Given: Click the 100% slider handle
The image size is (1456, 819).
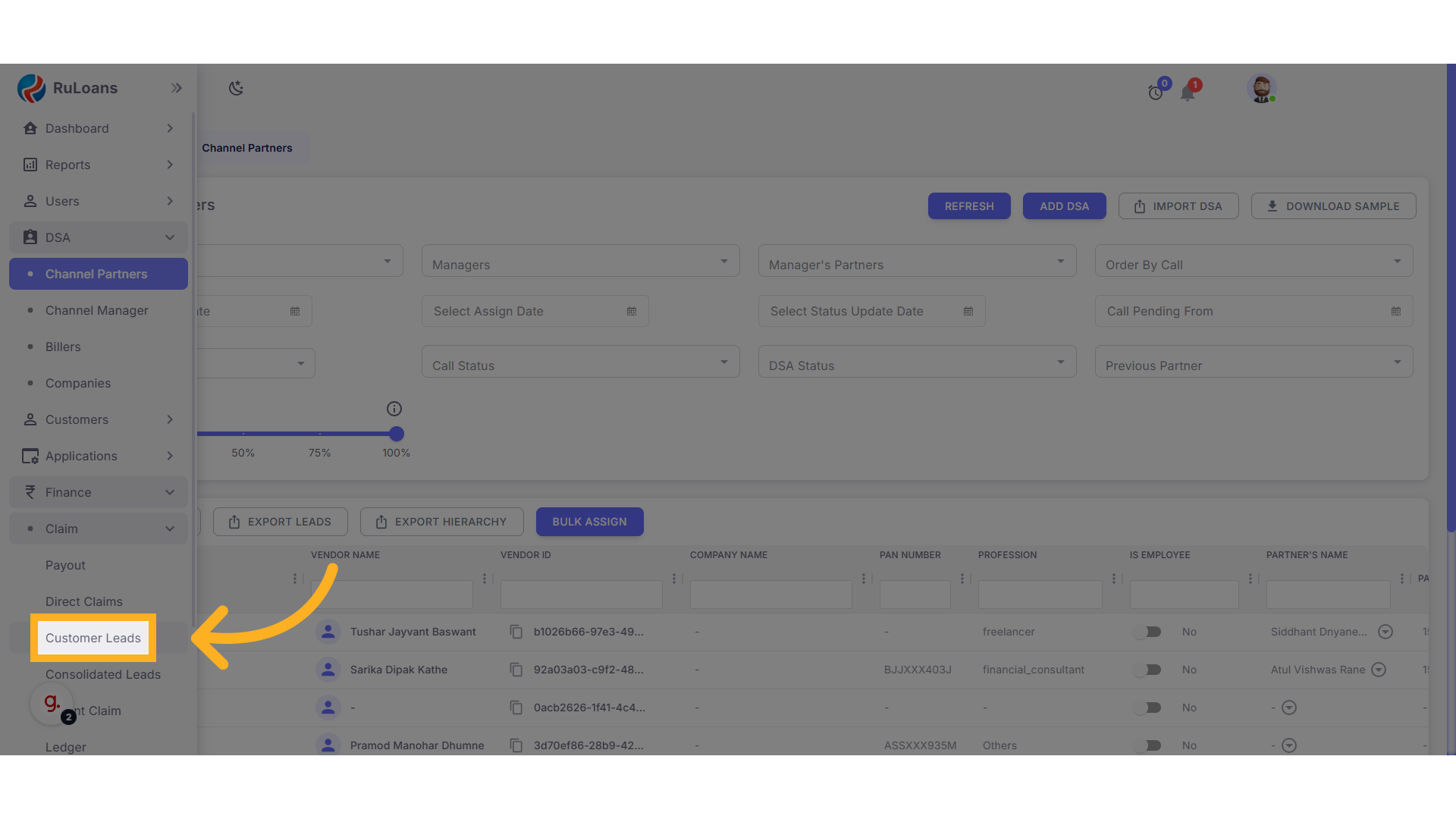Looking at the screenshot, I should [x=397, y=434].
